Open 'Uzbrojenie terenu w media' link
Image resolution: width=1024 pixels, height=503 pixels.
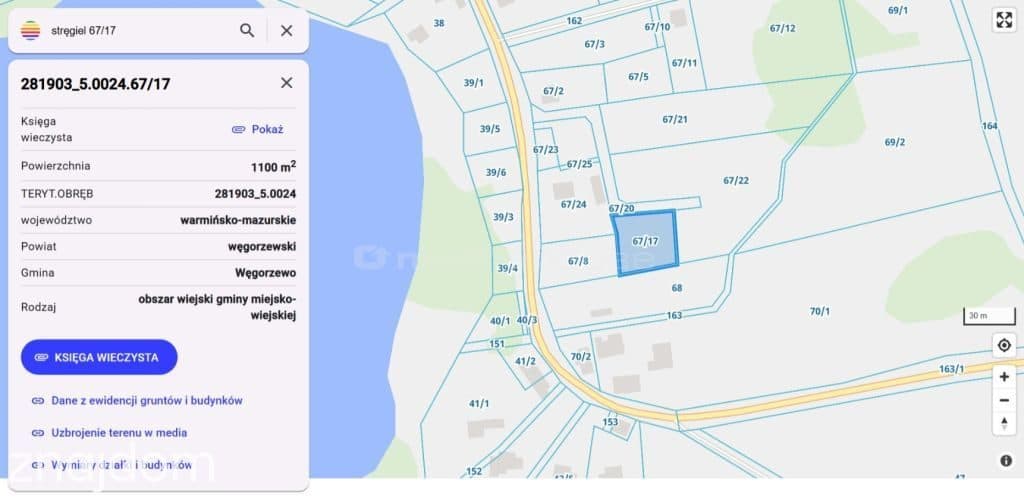tap(110, 432)
